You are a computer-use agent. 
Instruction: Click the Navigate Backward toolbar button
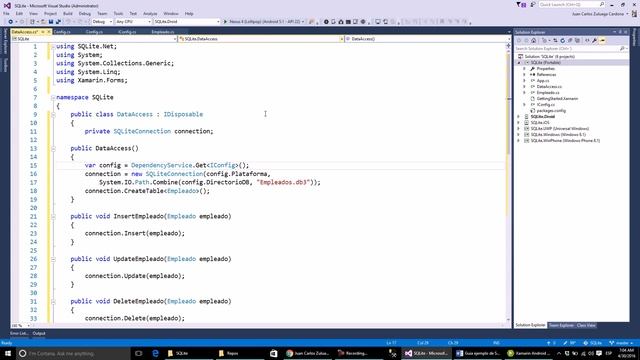[11, 22]
